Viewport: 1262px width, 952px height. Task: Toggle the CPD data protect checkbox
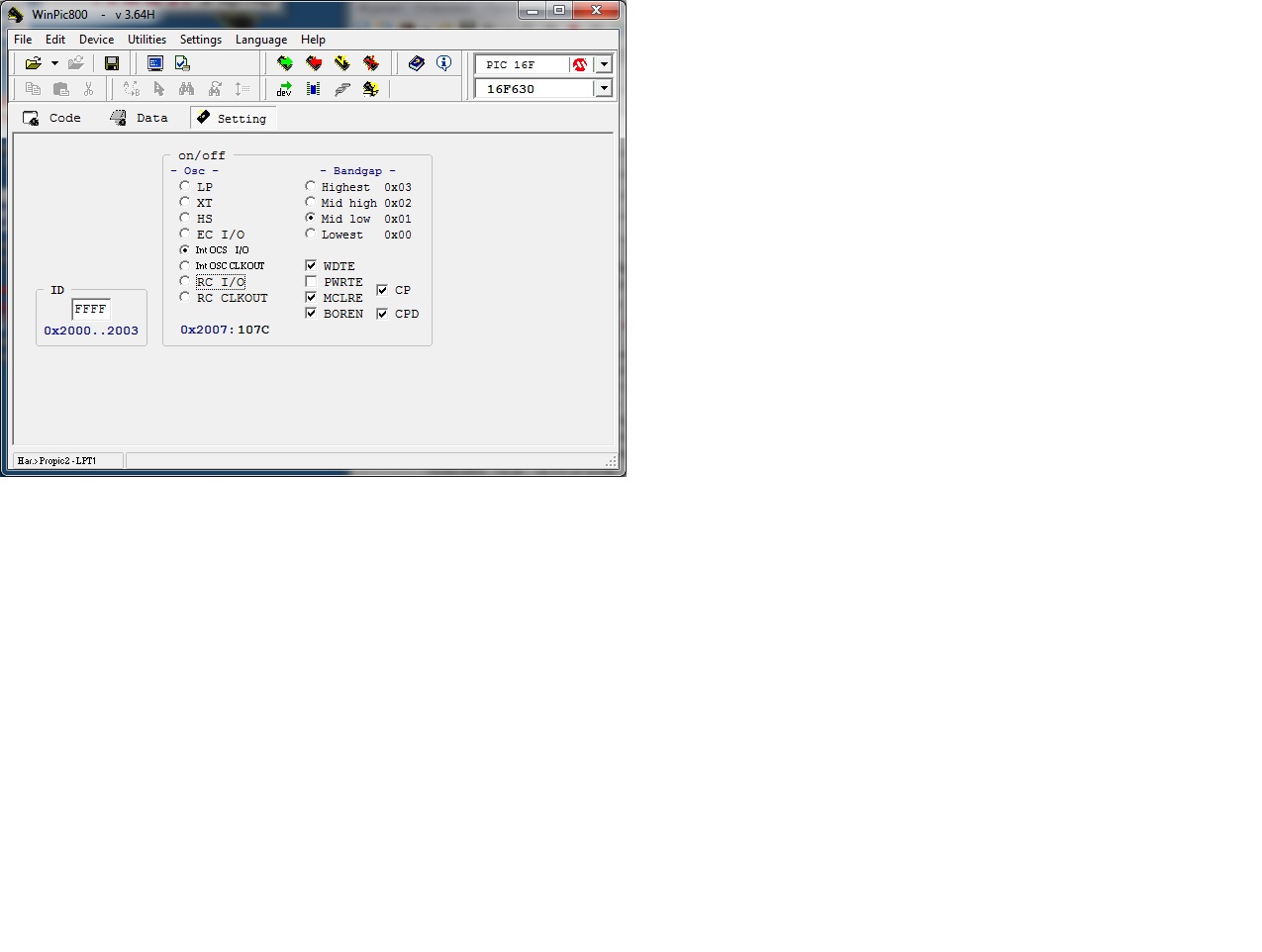[x=382, y=313]
